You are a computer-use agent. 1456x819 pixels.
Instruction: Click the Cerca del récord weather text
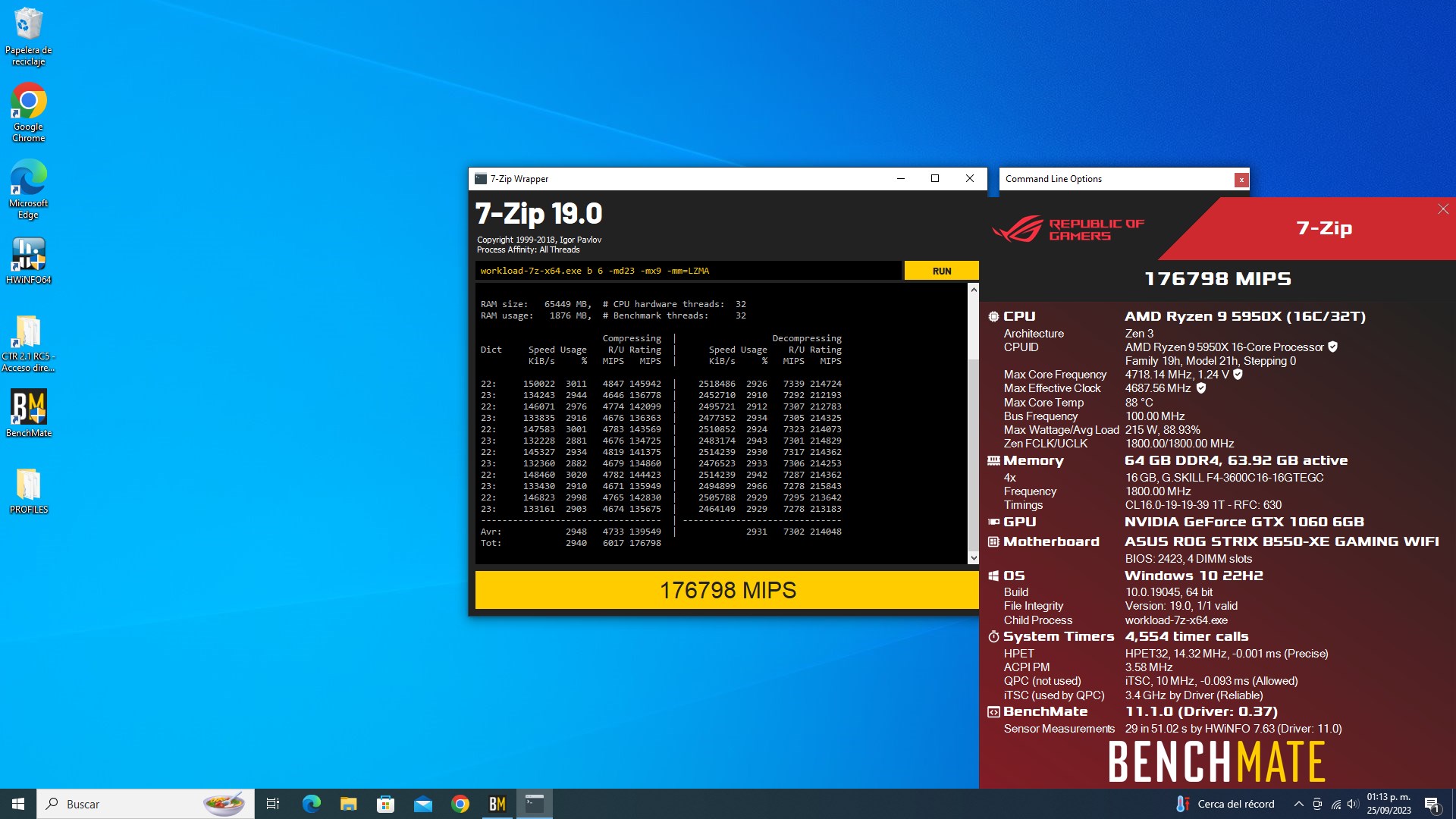[1235, 804]
